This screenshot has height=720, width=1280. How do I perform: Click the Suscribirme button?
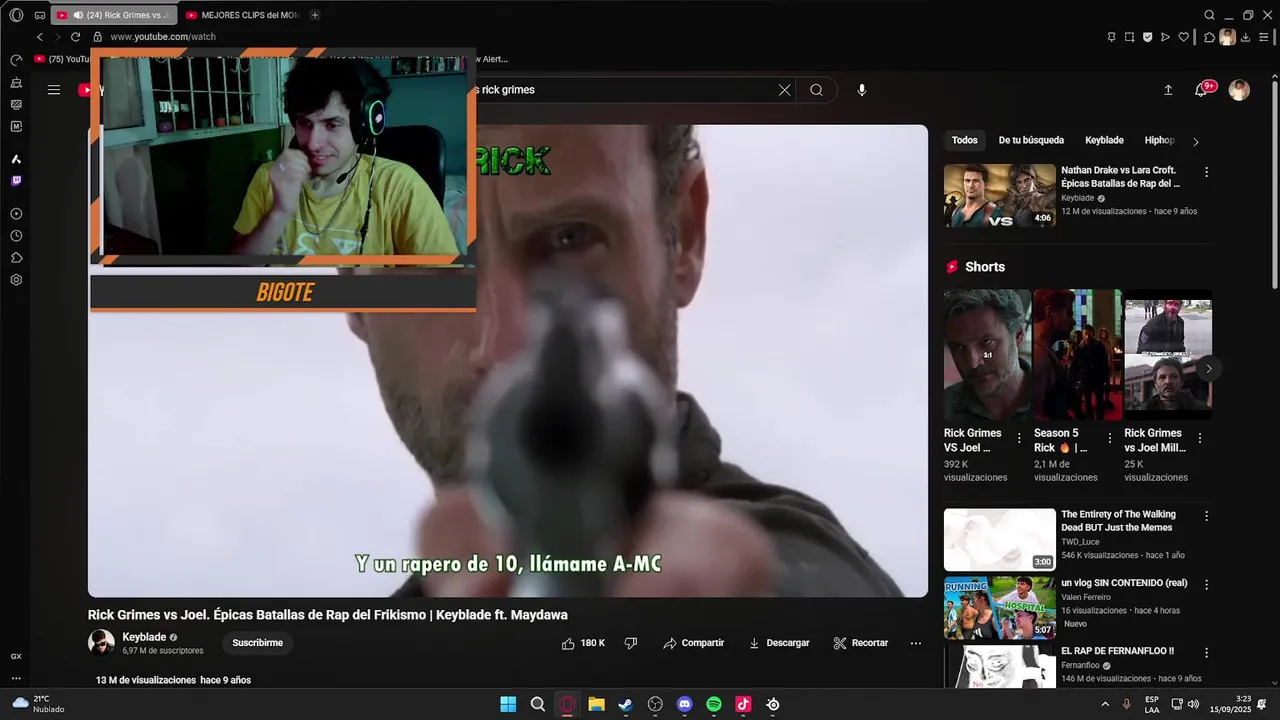[x=257, y=643]
